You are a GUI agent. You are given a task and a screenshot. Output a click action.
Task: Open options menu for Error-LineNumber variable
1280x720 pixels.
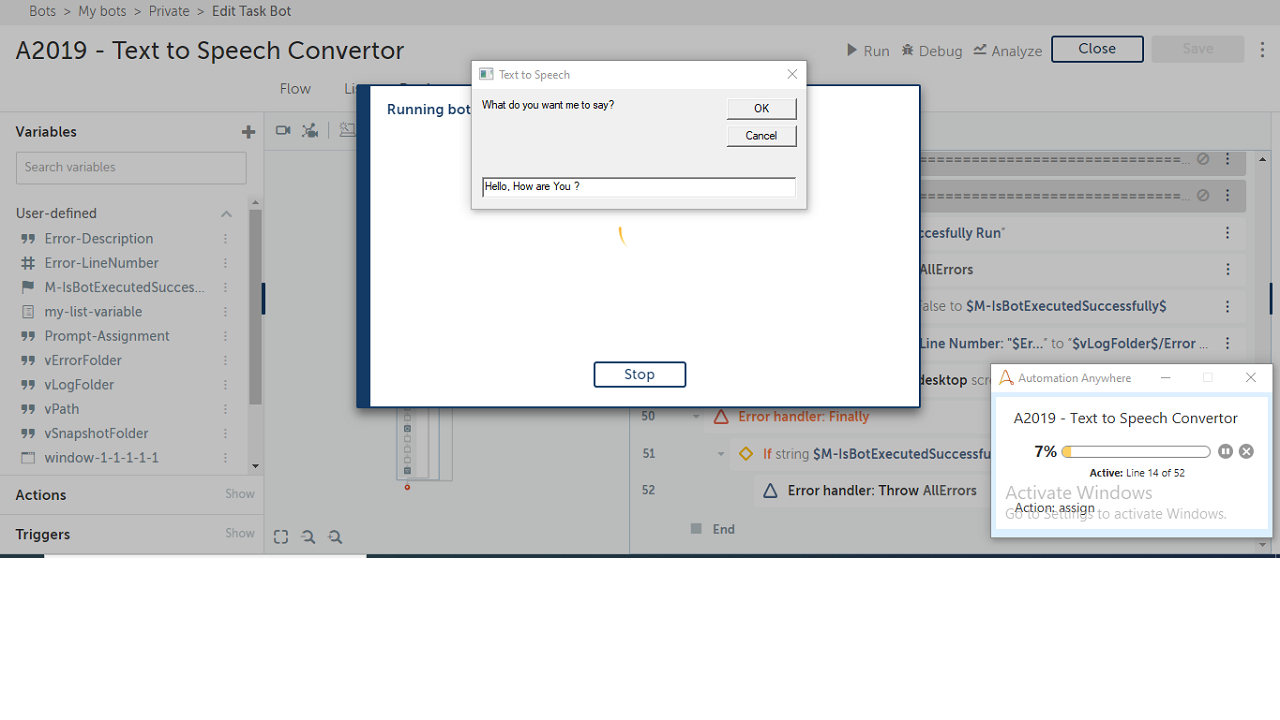[226, 263]
